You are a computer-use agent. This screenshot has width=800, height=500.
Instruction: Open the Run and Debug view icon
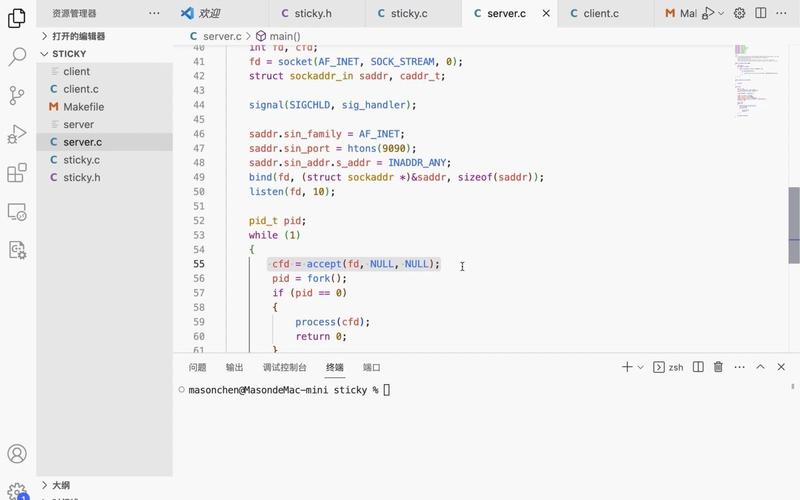coord(17,134)
